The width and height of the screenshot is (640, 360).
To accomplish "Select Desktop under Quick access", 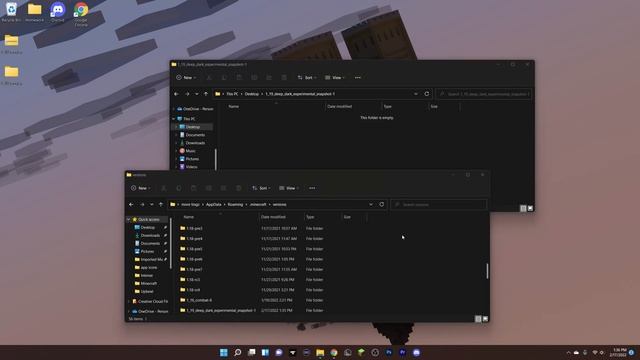I will [x=148, y=227].
